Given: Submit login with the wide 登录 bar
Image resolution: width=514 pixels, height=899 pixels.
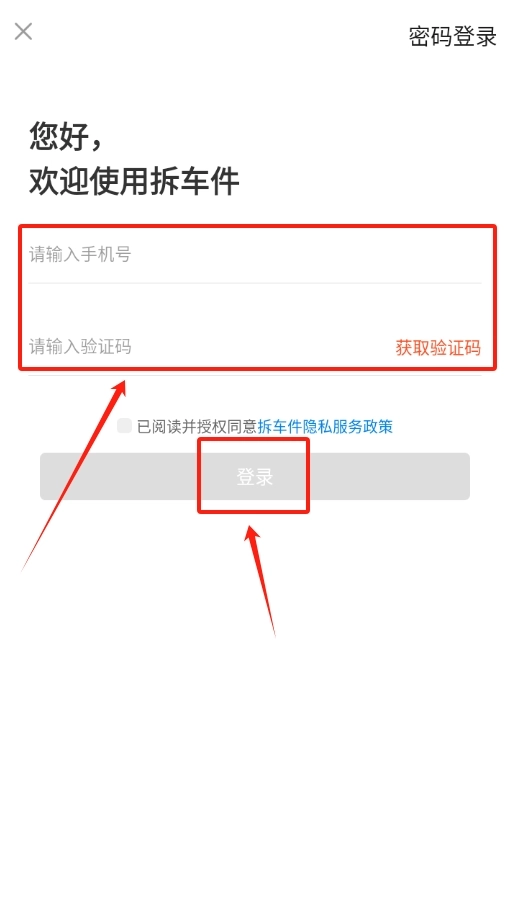Looking at the screenshot, I should point(255,476).
